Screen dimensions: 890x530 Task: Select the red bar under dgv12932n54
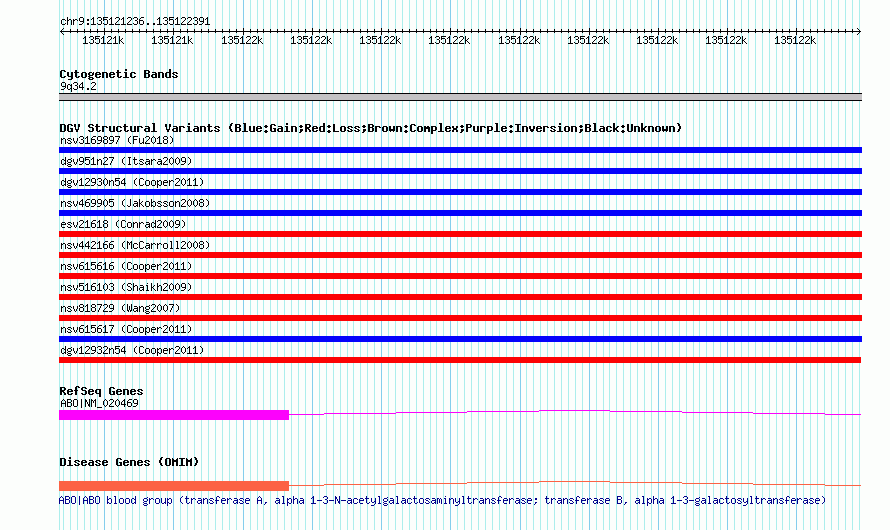pyautogui.click(x=460, y=360)
